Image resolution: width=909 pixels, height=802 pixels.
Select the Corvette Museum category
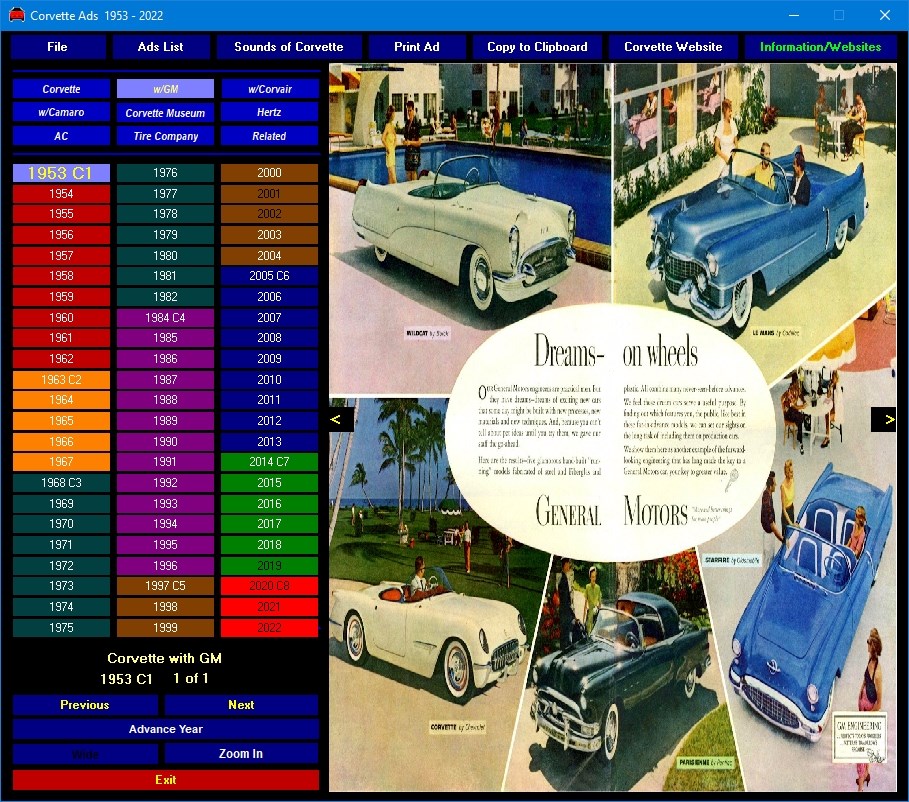click(x=165, y=113)
